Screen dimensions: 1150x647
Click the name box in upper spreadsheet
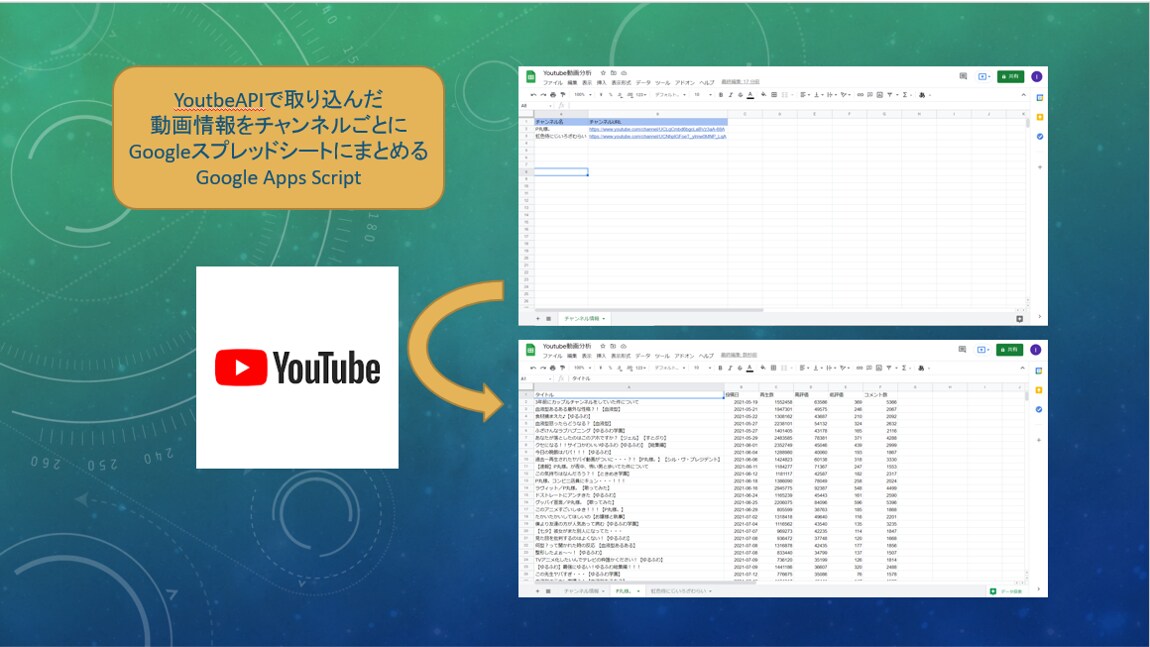pyautogui.click(x=536, y=106)
